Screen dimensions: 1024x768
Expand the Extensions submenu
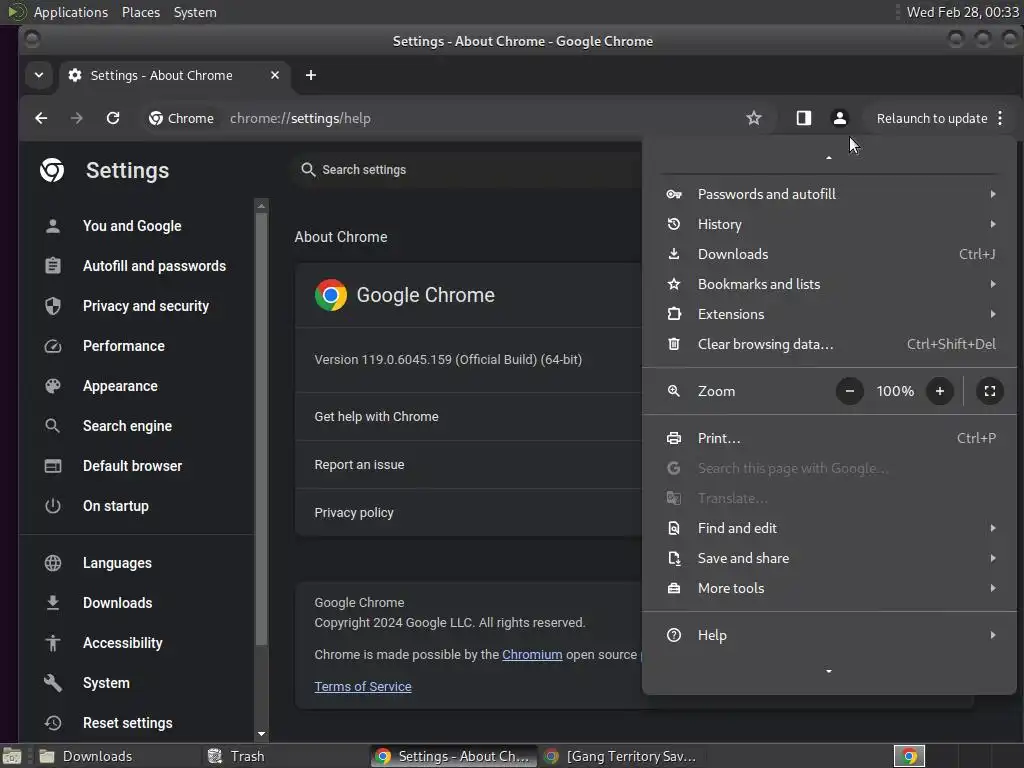point(829,314)
